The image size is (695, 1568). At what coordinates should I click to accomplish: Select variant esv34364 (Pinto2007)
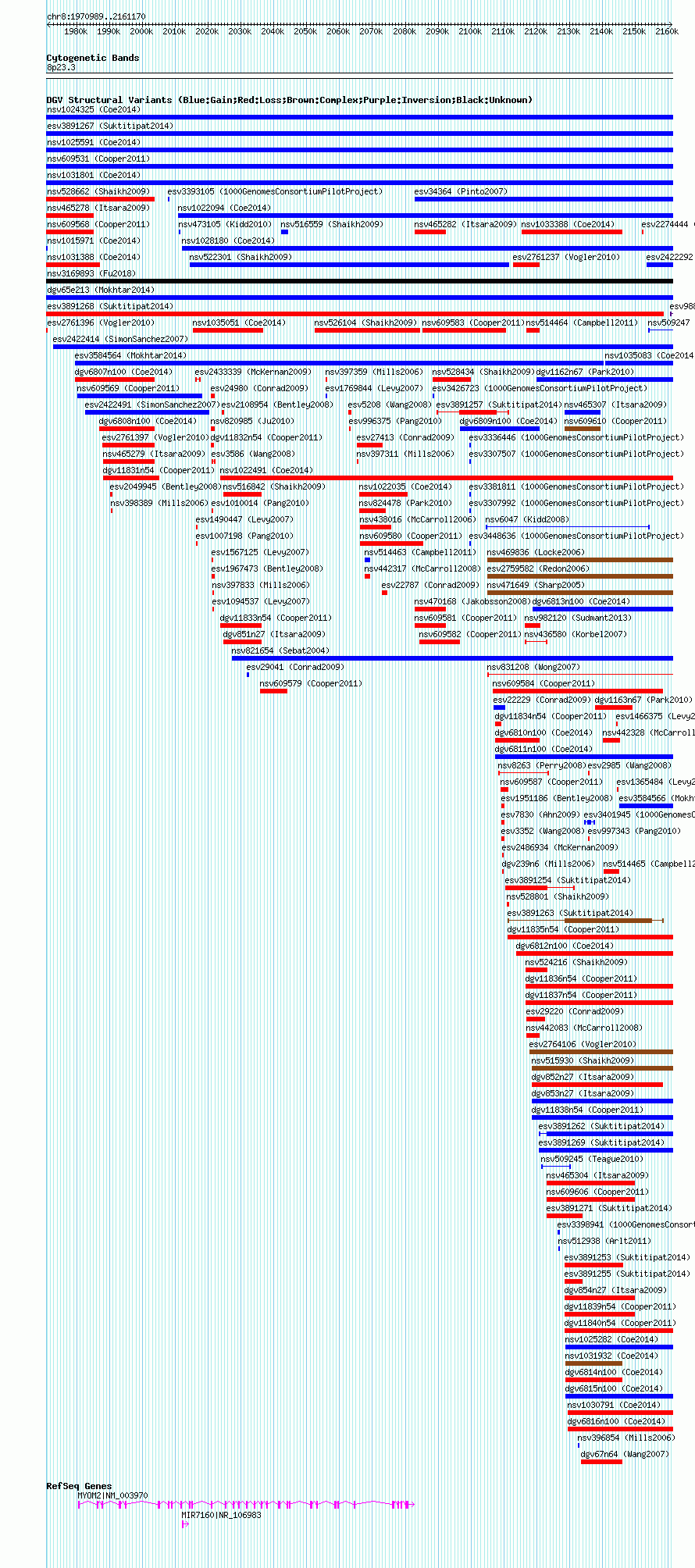tap(461, 191)
